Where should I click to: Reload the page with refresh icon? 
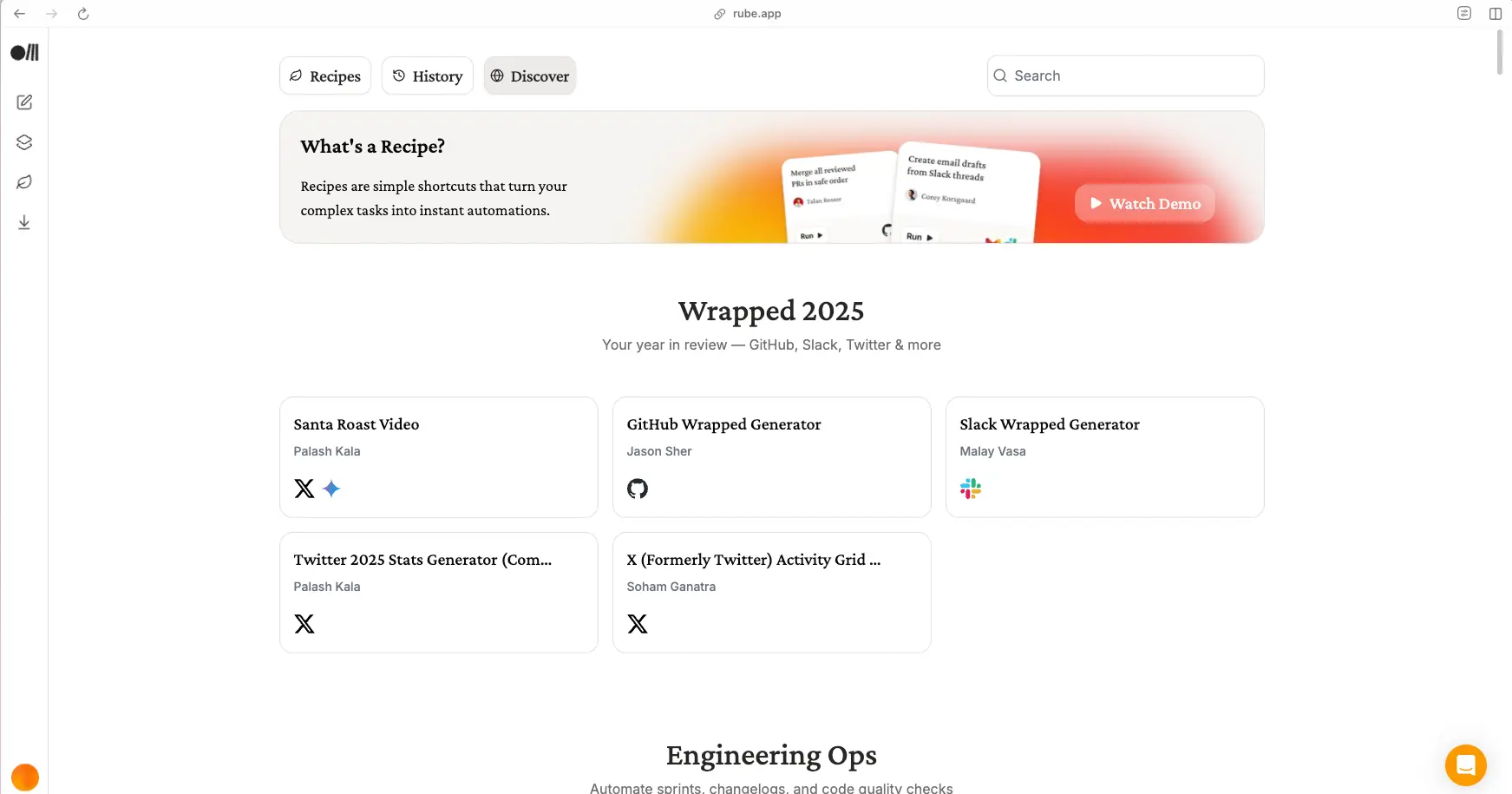point(83,14)
